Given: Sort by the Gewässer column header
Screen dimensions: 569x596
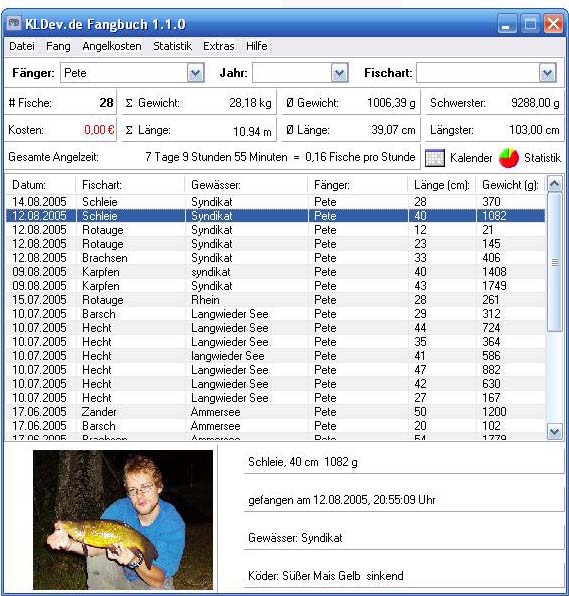Looking at the screenshot, I should click(246, 185).
